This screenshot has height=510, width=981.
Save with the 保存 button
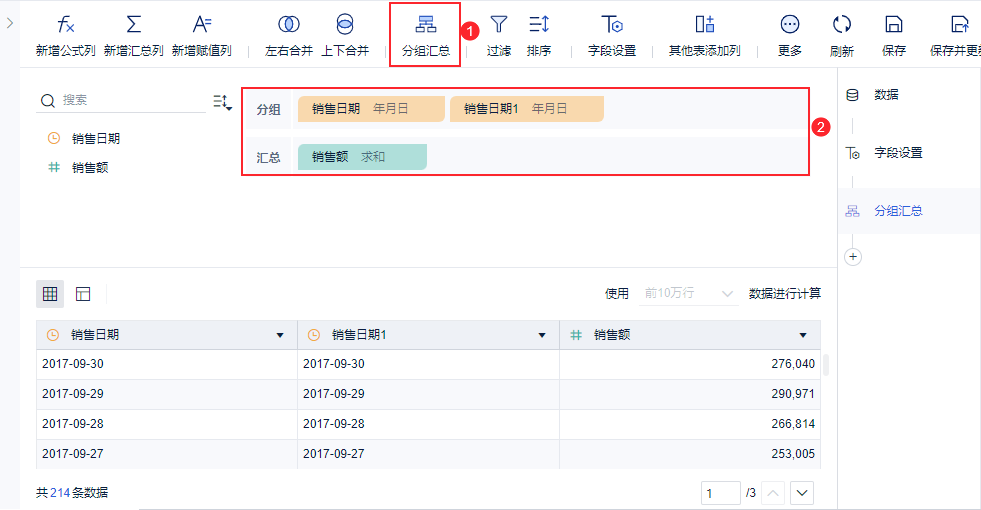pos(893,36)
